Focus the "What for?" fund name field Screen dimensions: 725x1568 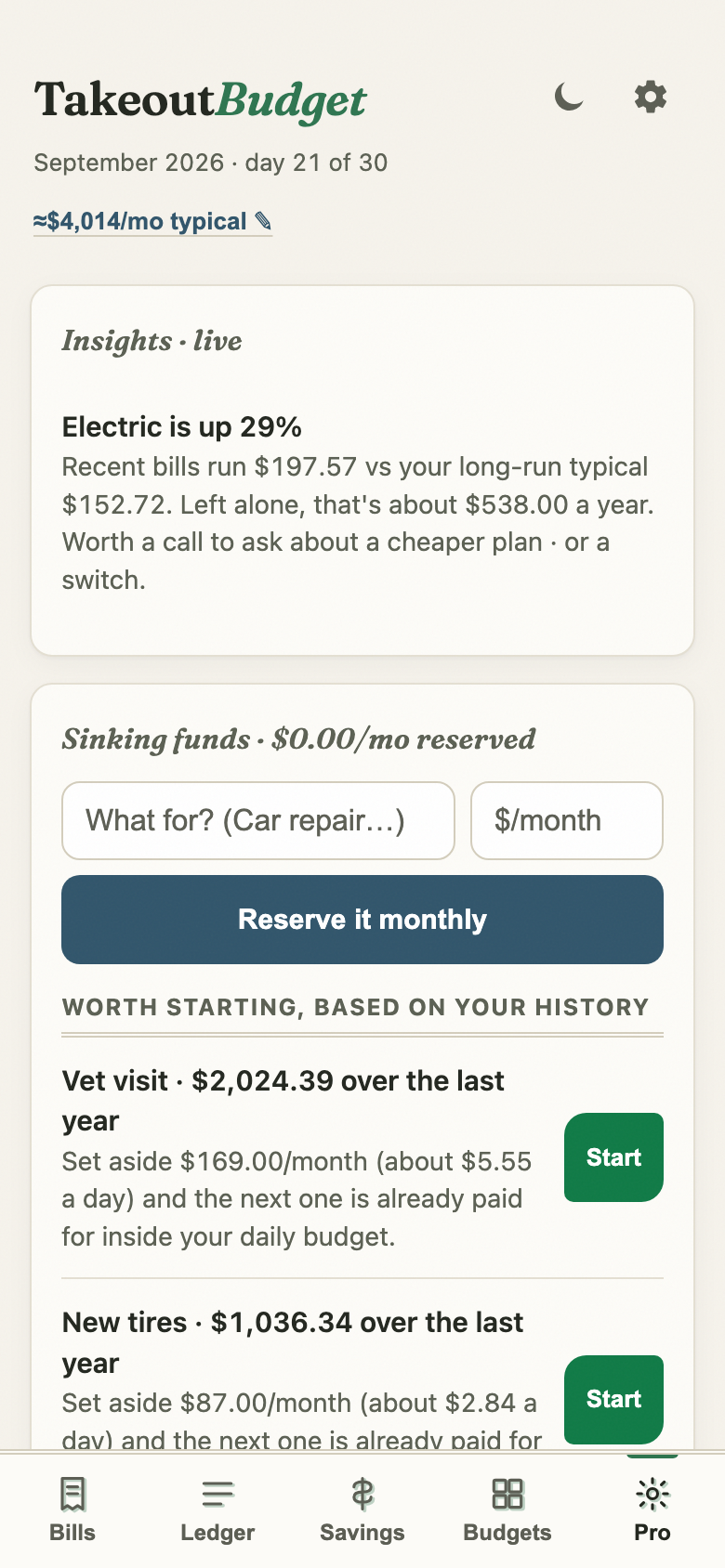pos(258,820)
